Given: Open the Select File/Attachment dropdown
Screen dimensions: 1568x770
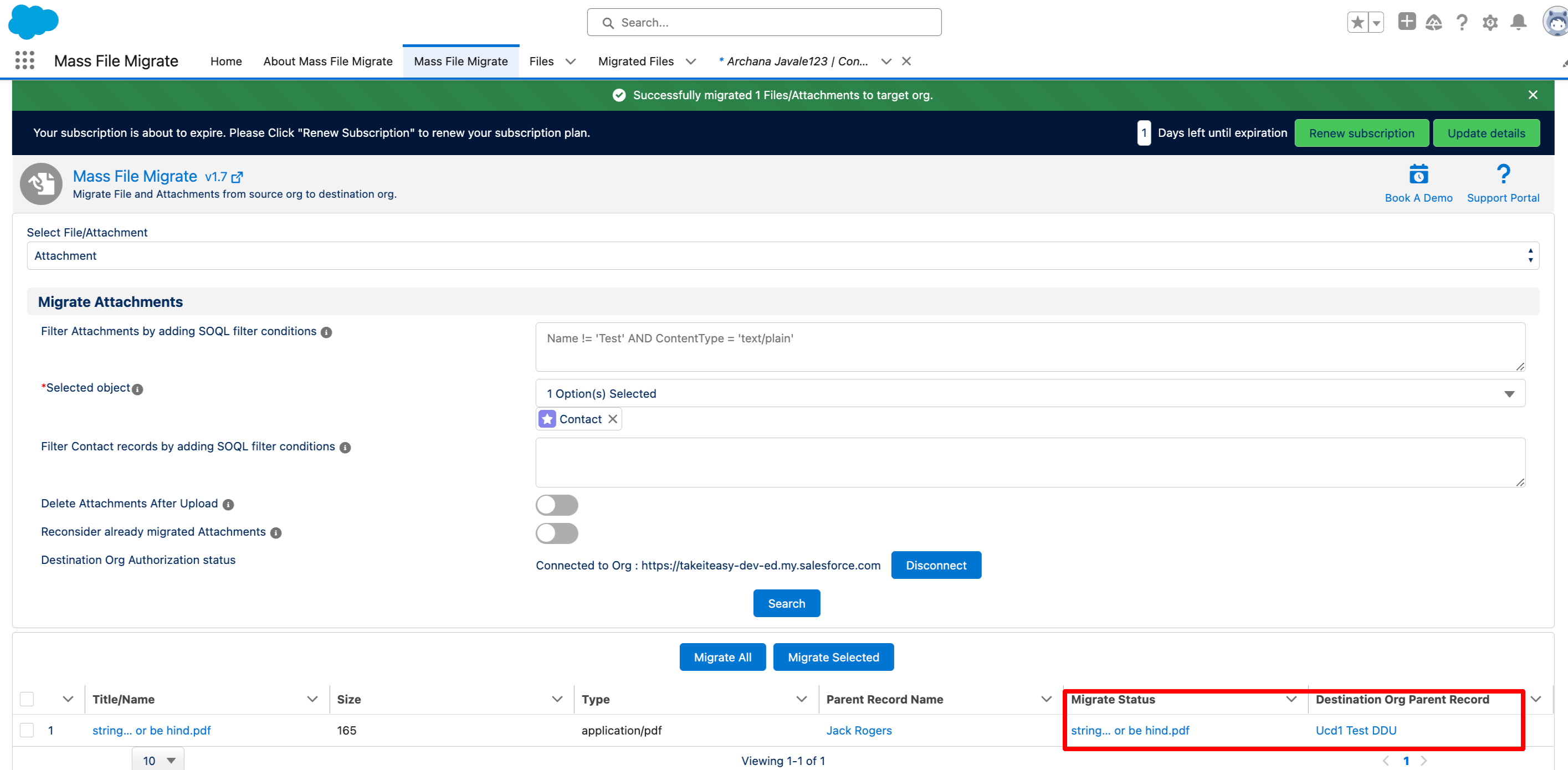Looking at the screenshot, I should click(x=783, y=256).
